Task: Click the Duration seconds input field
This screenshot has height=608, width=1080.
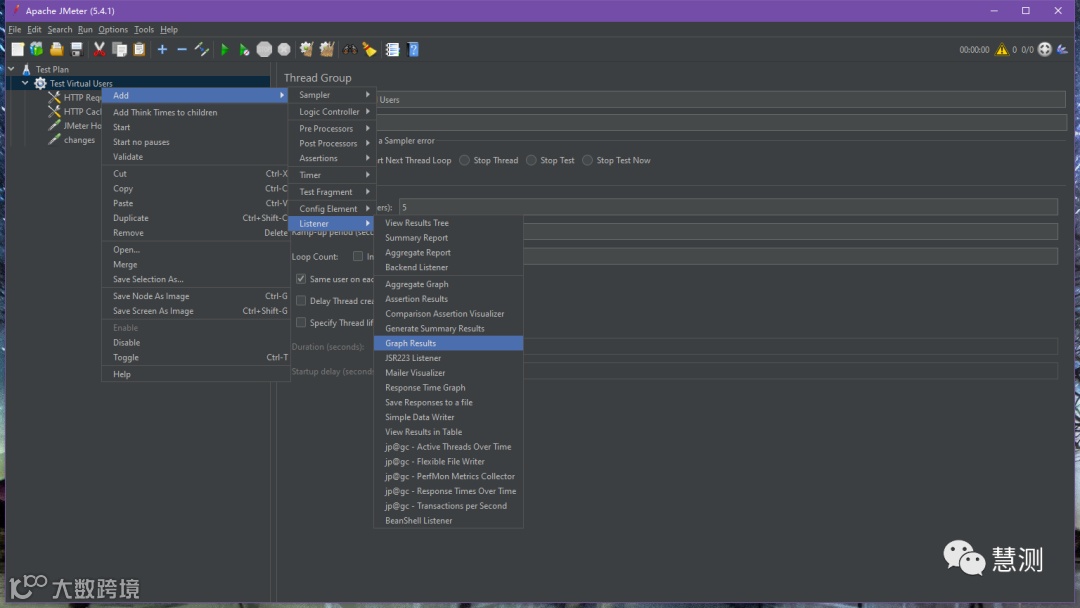Action: [x=791, y=346]
